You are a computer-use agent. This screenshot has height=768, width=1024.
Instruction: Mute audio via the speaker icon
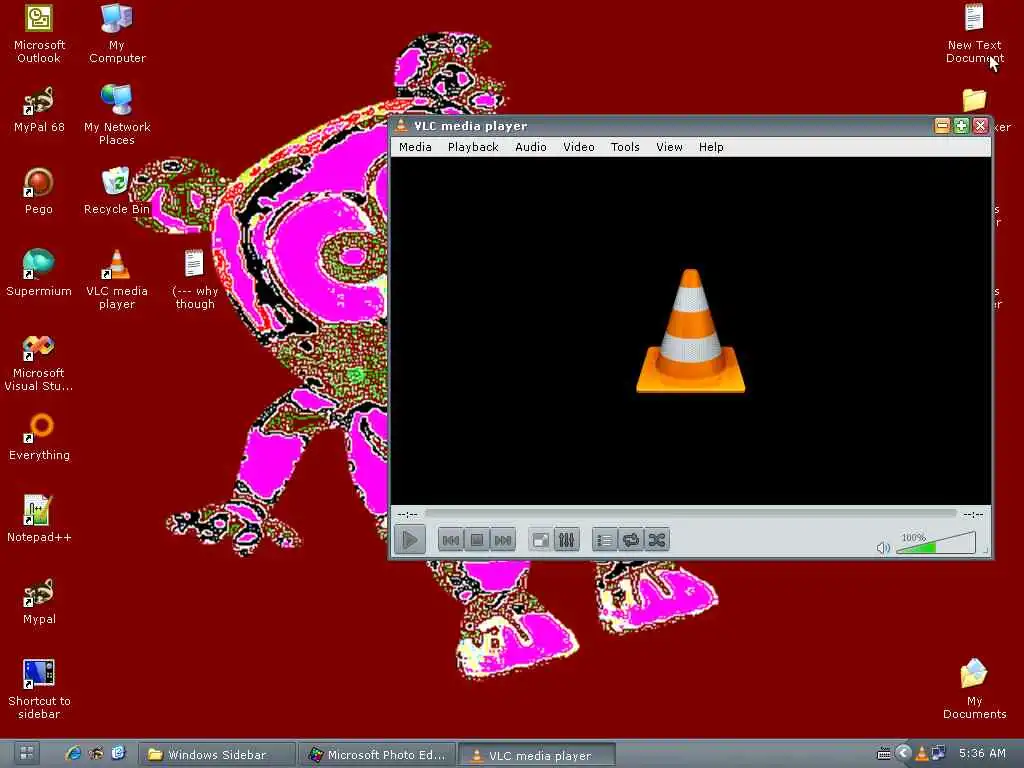point(883,547)
